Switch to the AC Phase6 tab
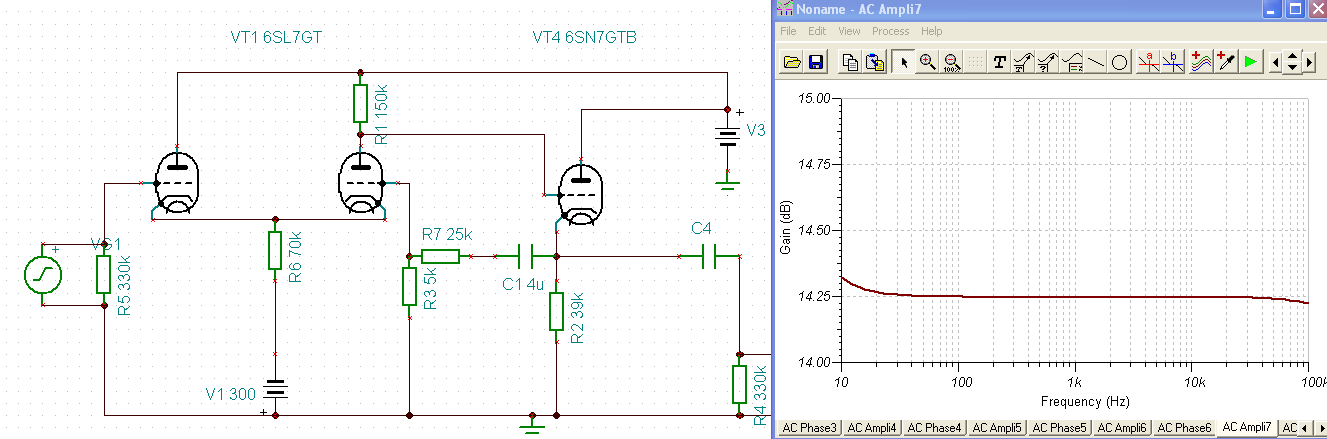Screen dimensions: 1327x439 click(x=1186, y=428)
